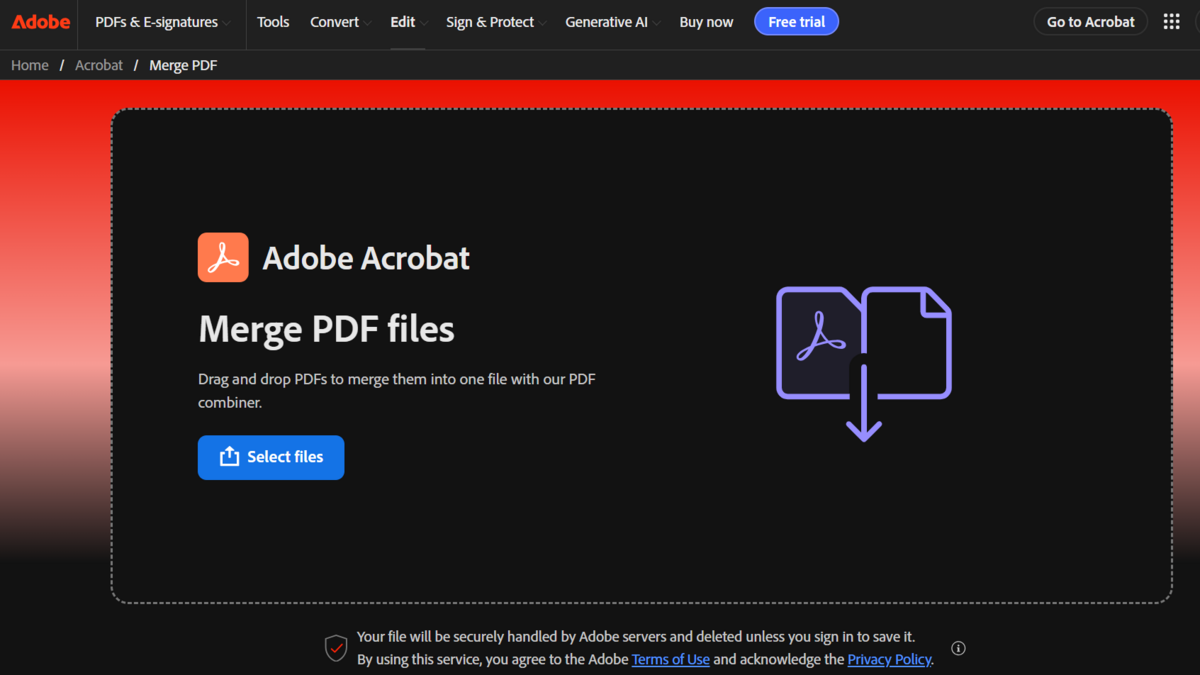The width and height of the screenshot is (1200, 675).
Task: Click the Free trial button
Action: pos(796,21)
